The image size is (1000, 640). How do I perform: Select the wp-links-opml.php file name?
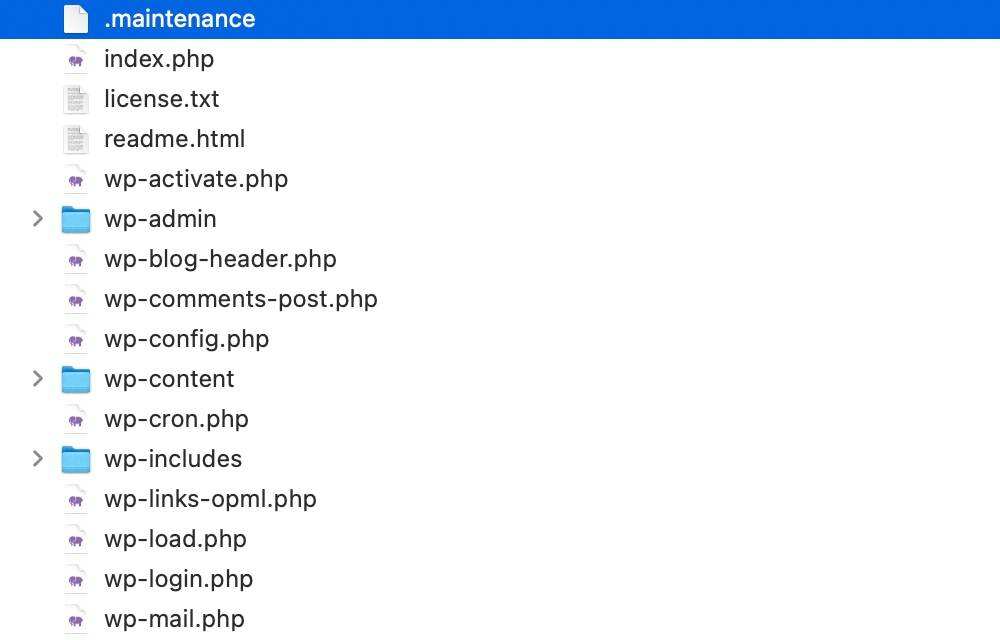pos(210,499)
